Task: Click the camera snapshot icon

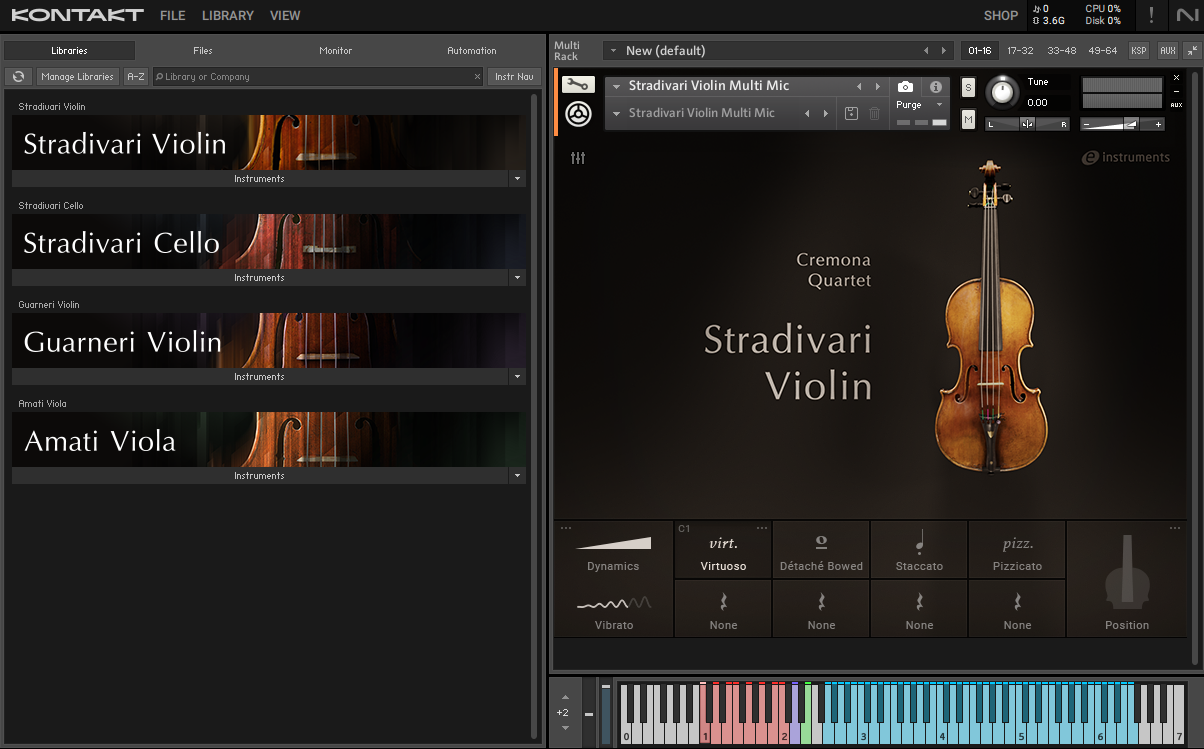Action: pyautogui.click(x=905, y=86)
